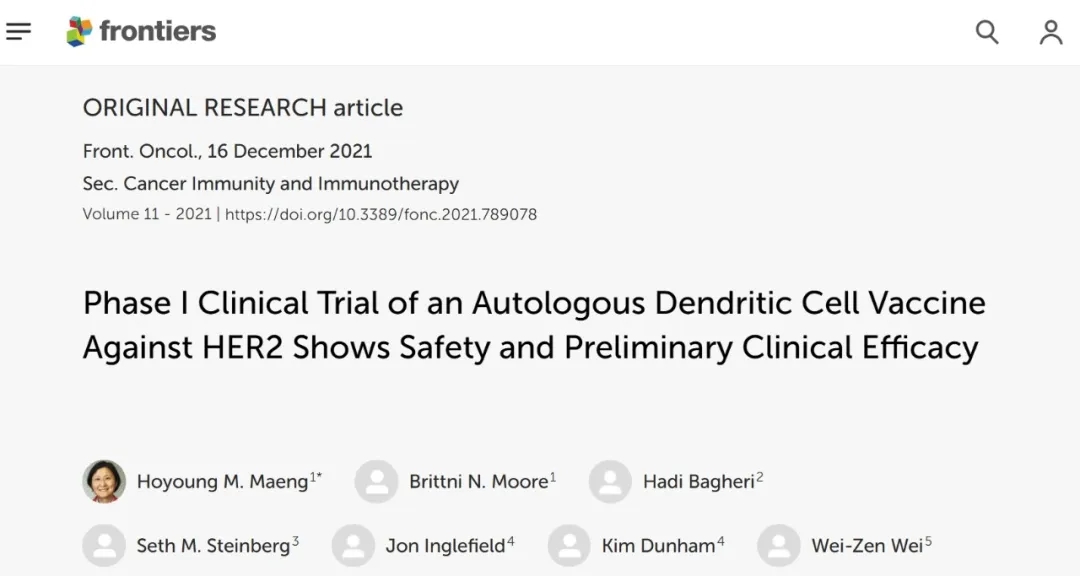This screenshot has width=1080, height=576.
Task: Click the article title heading
Action: point(533,324)
